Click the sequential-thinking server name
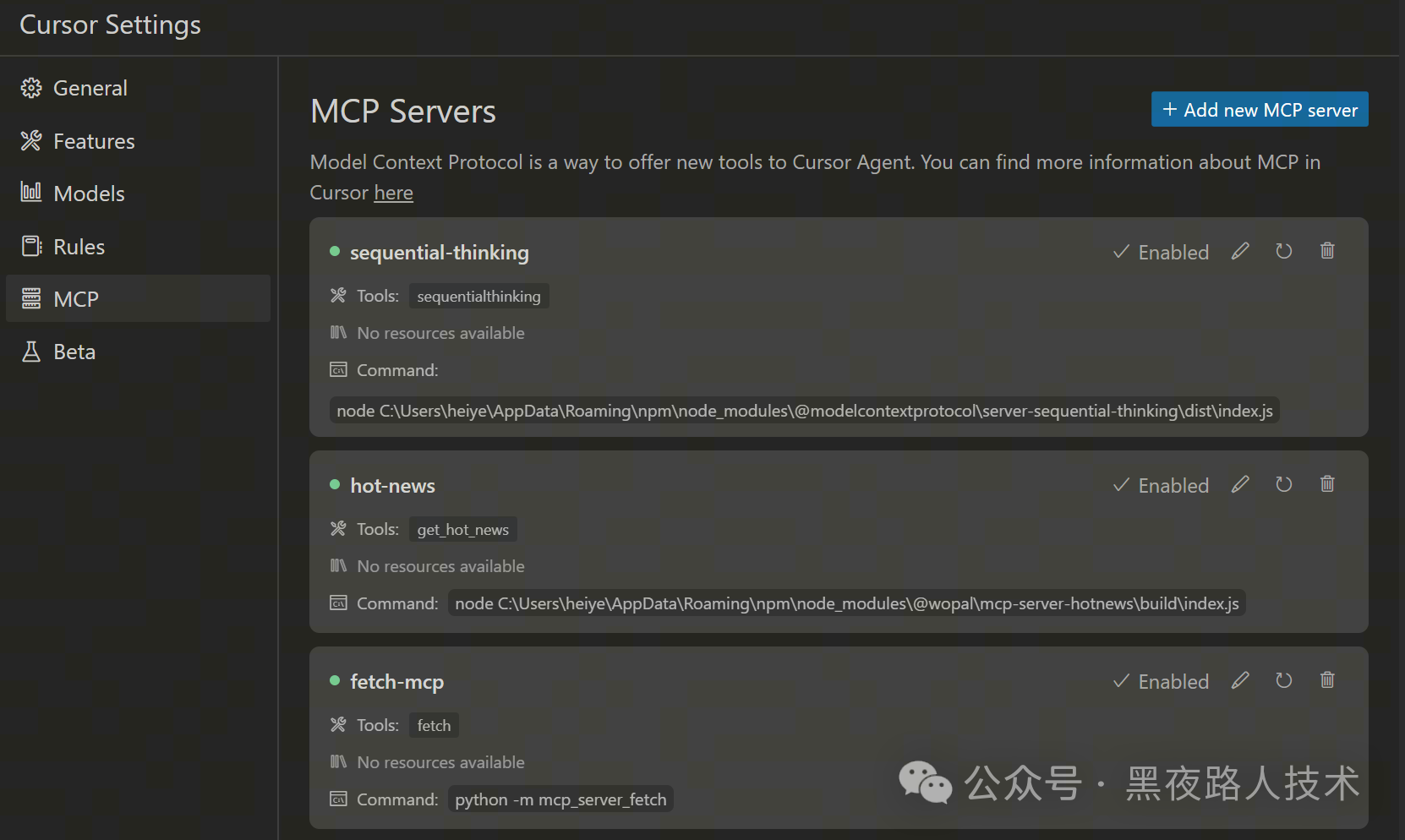The image size is (1405, 840). (440, 252)
